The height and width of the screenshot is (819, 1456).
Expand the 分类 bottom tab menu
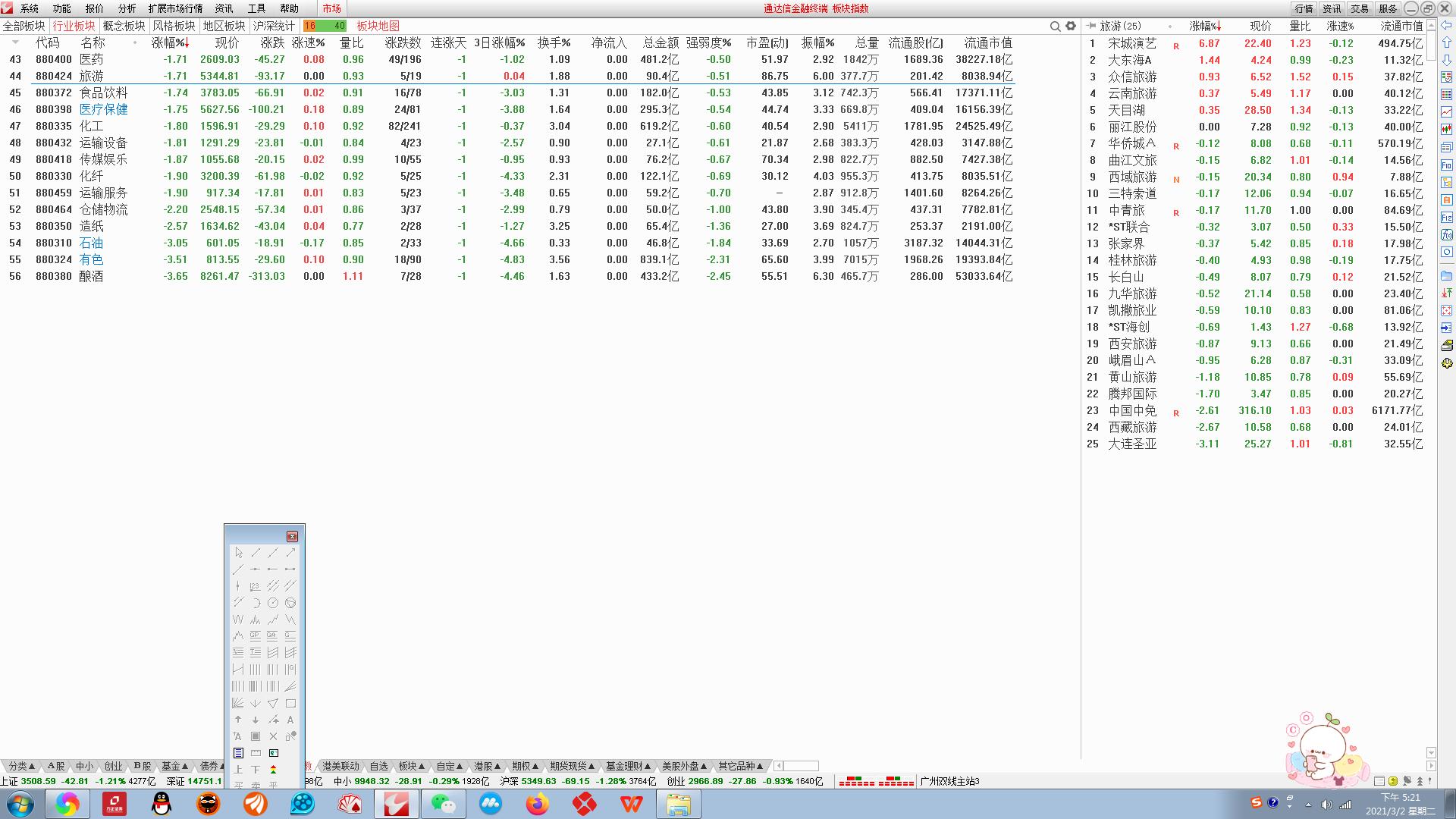21,766
